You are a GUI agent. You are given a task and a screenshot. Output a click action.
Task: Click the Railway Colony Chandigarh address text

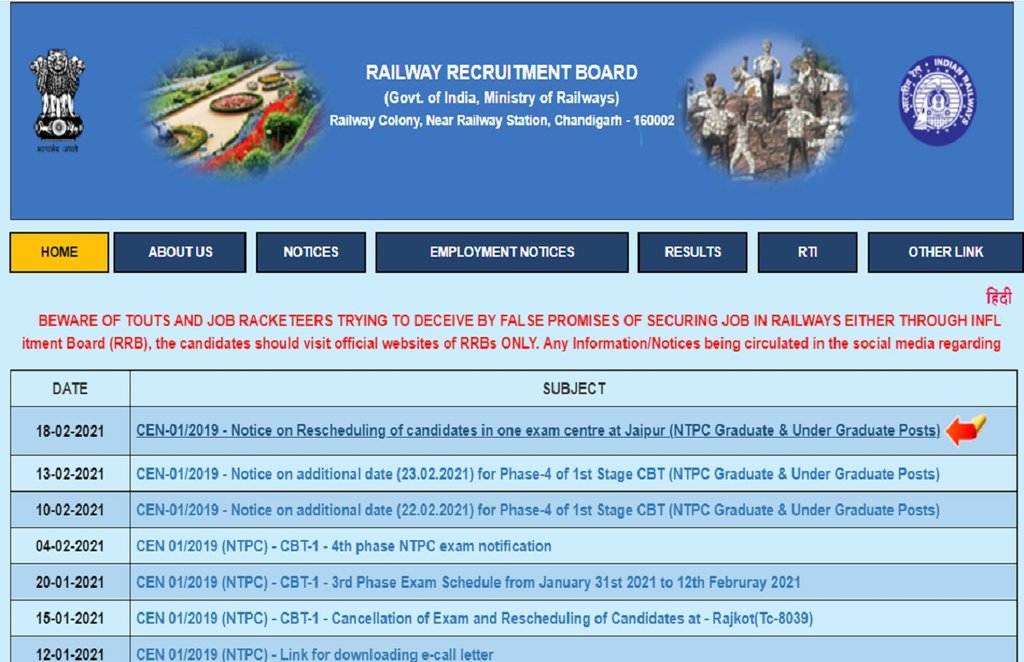pos(502,121)
